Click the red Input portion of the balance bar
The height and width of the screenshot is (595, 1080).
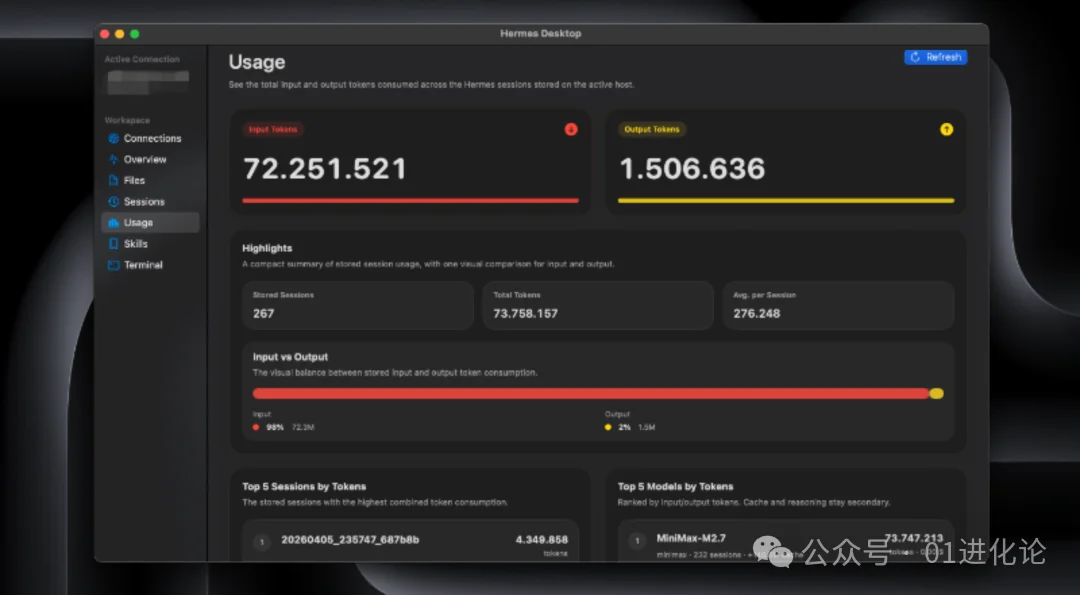[590, 394]
